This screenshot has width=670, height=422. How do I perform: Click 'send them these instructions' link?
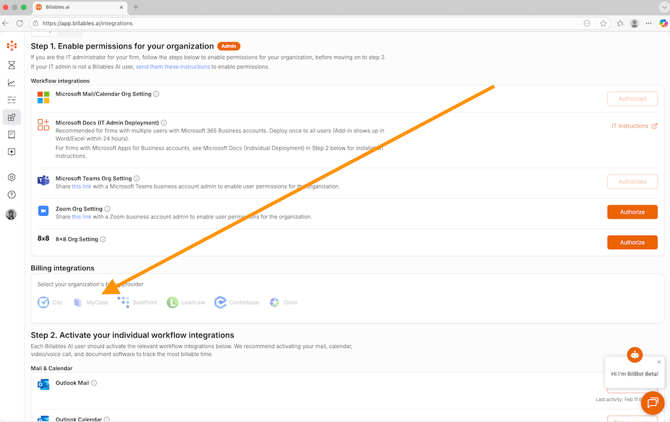[x=173, y=67]
